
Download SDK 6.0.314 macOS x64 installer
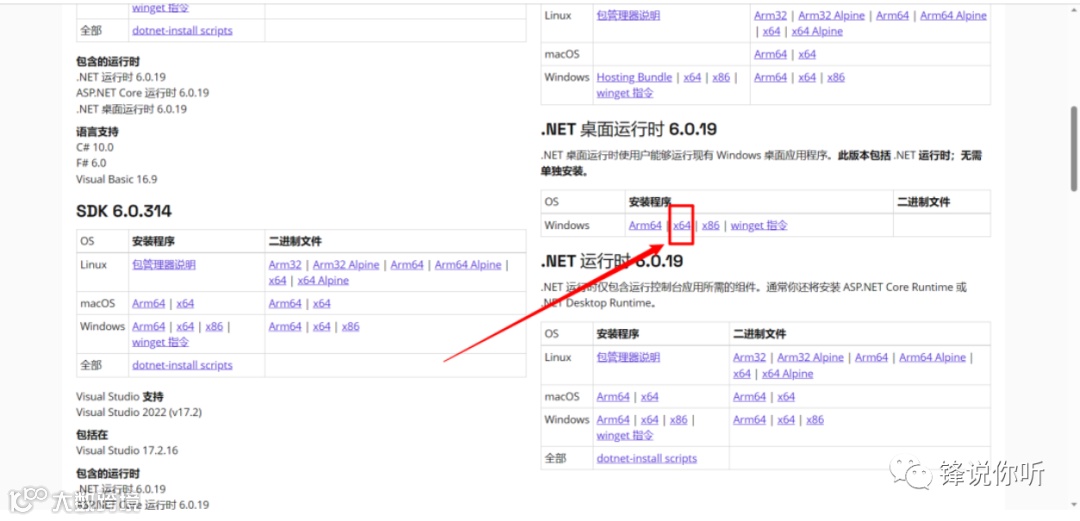(x=185, y=303)
